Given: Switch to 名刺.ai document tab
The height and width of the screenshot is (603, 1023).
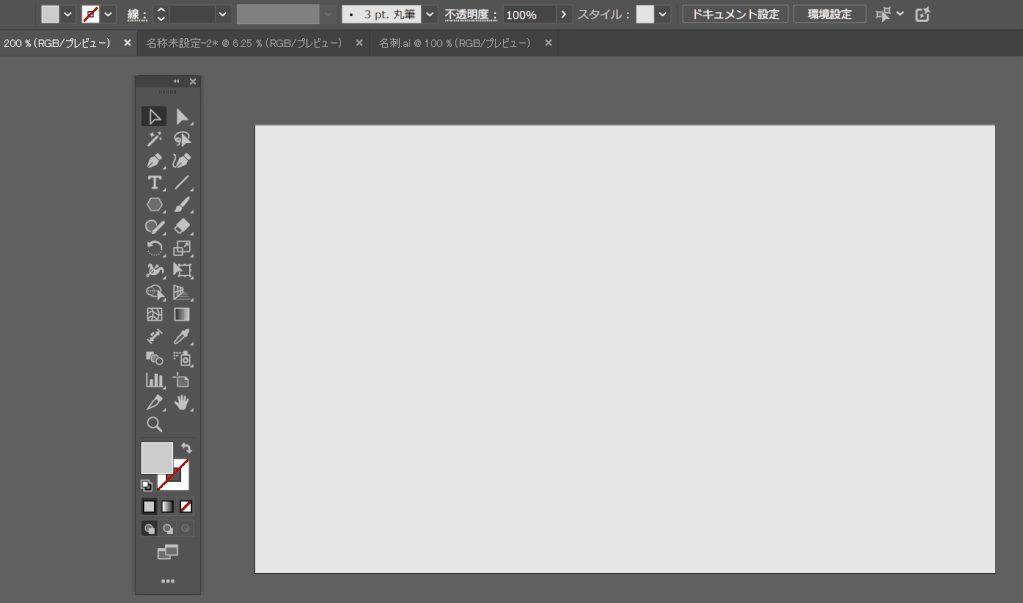Looking at the screenshot, I should point(455,43).
